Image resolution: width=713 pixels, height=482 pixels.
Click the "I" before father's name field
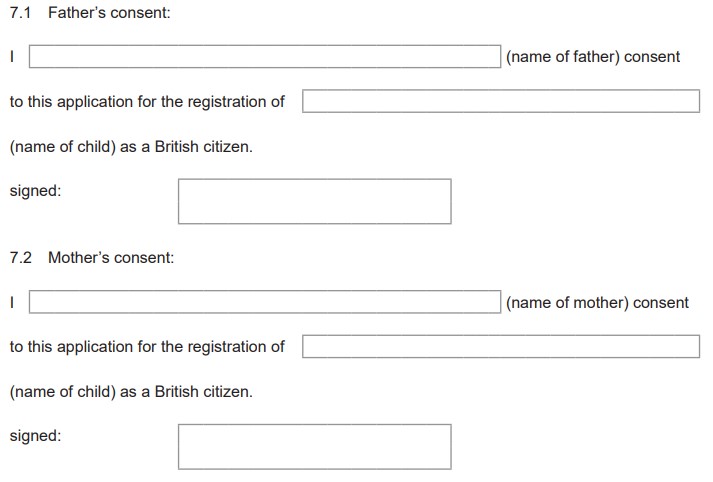click(12, 57)
